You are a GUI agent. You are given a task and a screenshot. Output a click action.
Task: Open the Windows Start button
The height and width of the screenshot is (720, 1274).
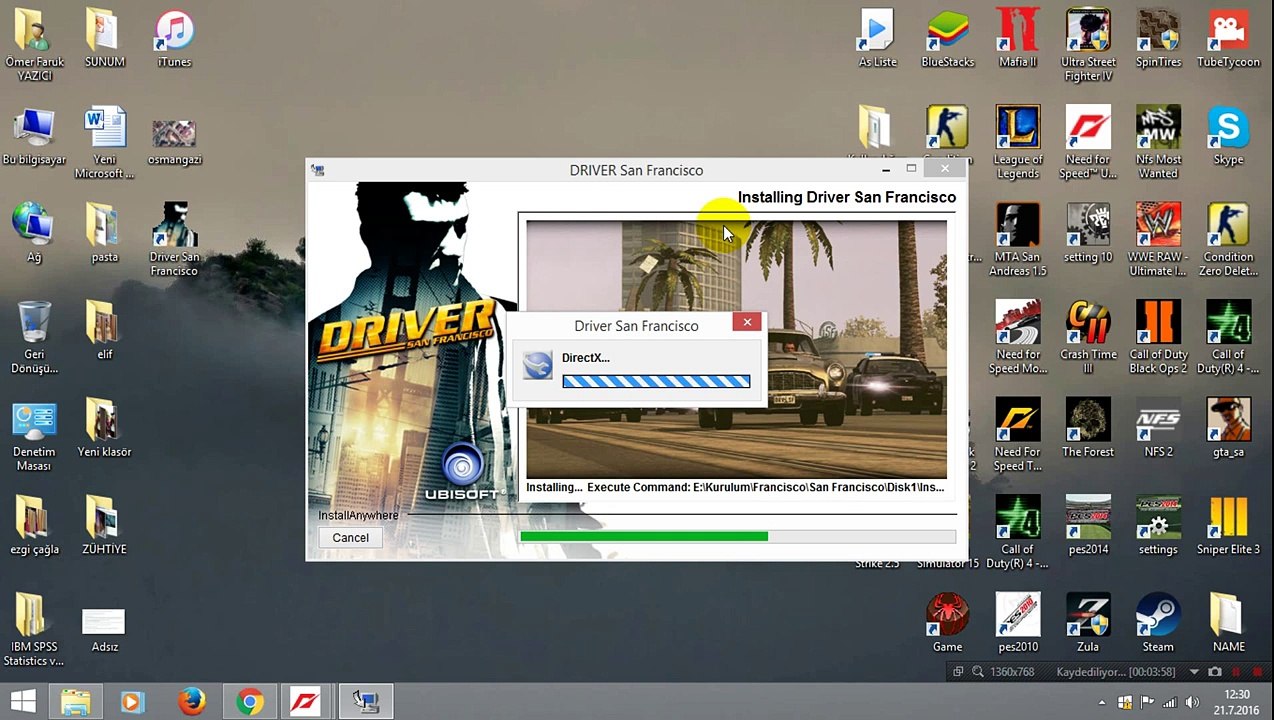[22, 702]
